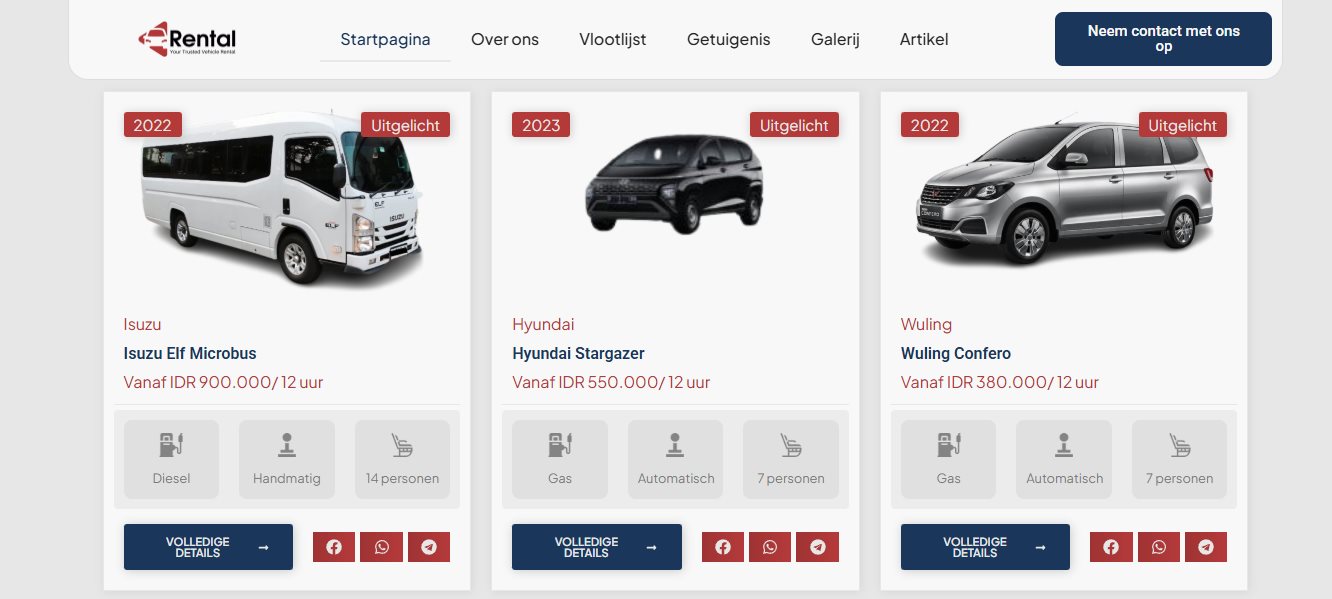Open the Galerij navigation link
Viewport: 1332px width, 599px height.
835,40
